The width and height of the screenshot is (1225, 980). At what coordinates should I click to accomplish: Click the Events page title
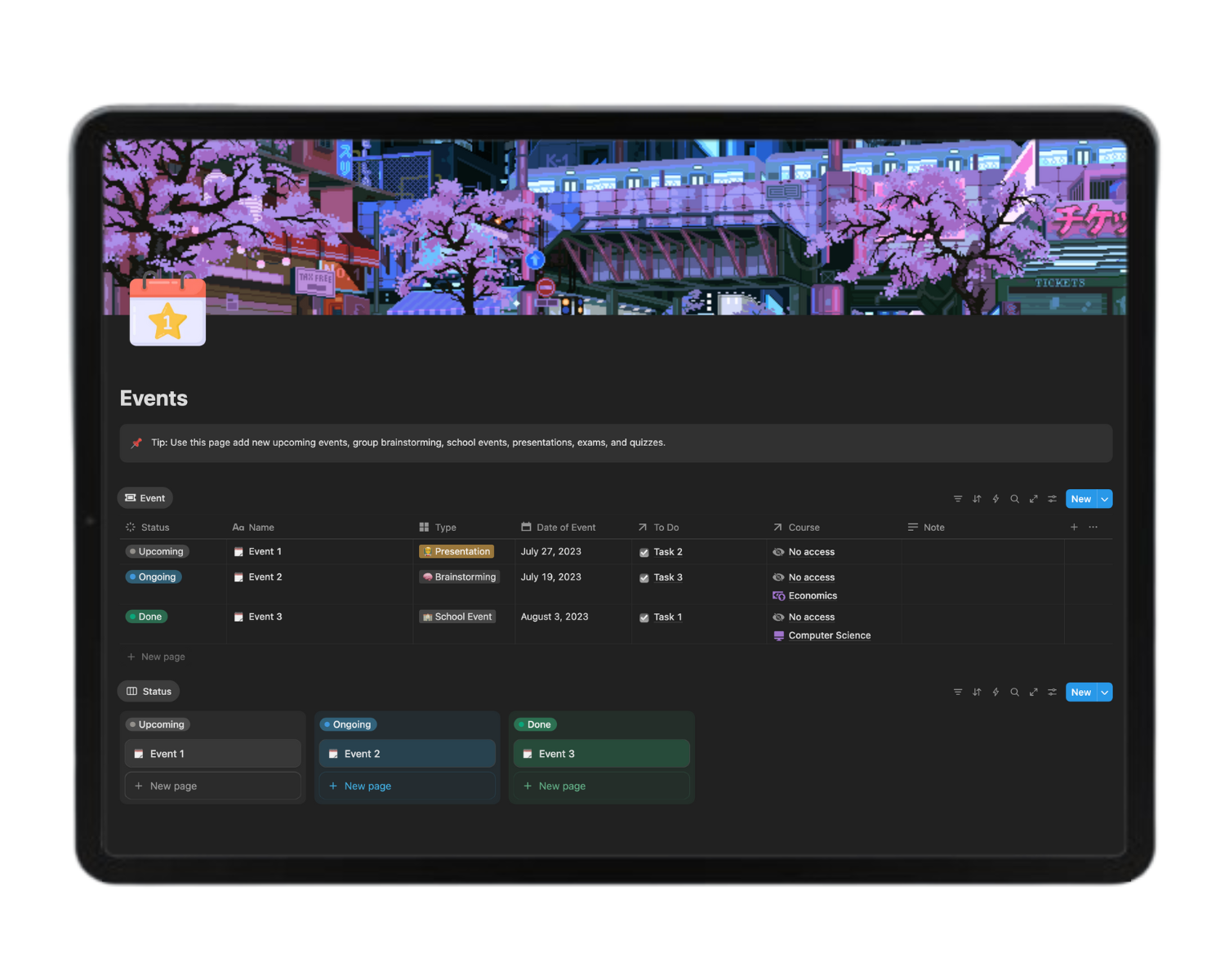154,399
